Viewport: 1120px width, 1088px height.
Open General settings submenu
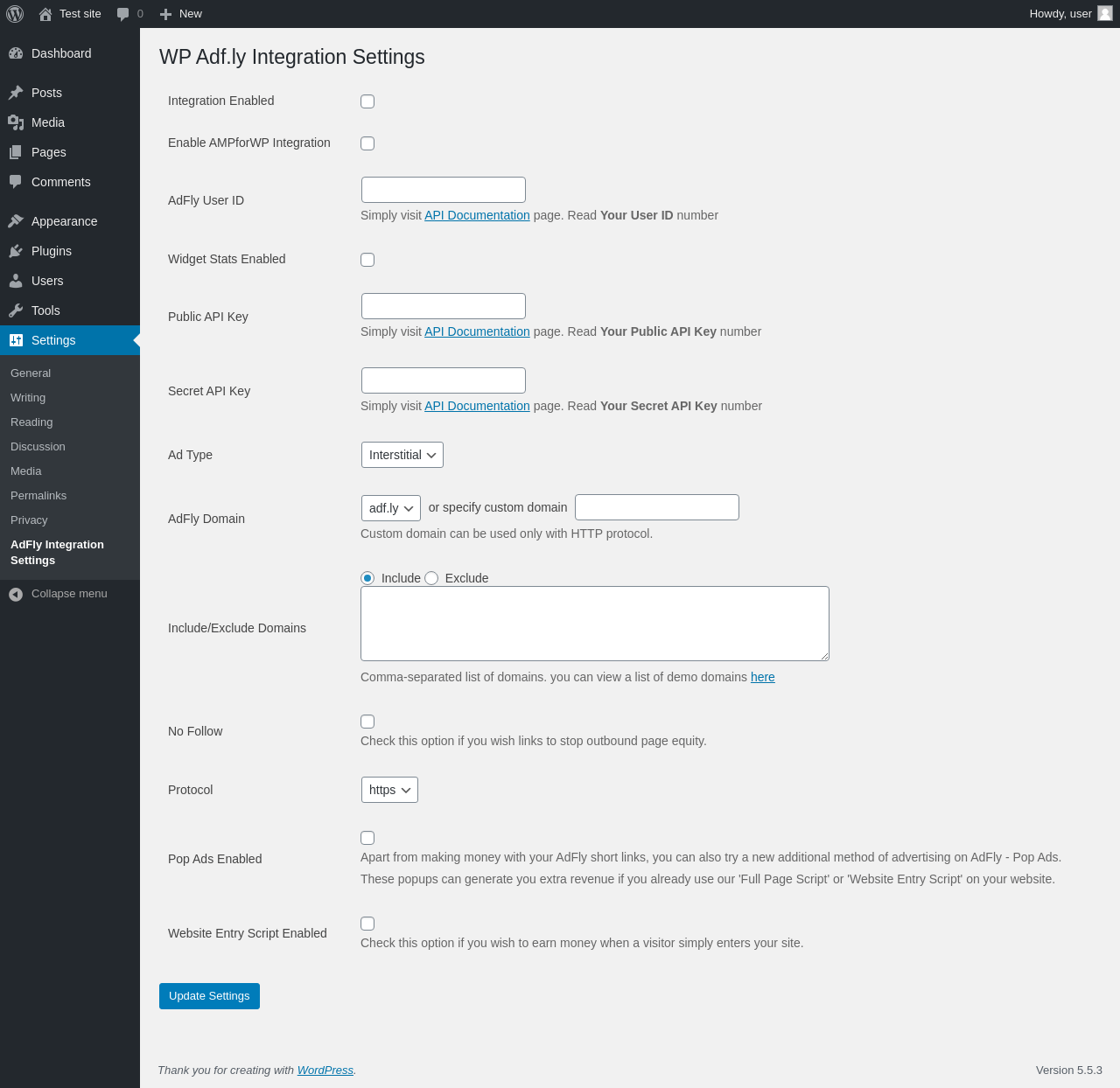[31, 373]
